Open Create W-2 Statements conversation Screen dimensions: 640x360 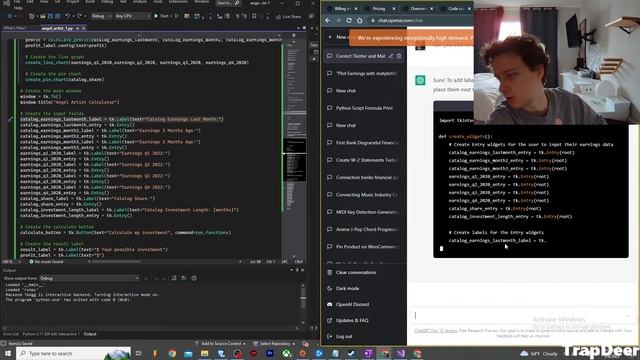tap(364, 160)
